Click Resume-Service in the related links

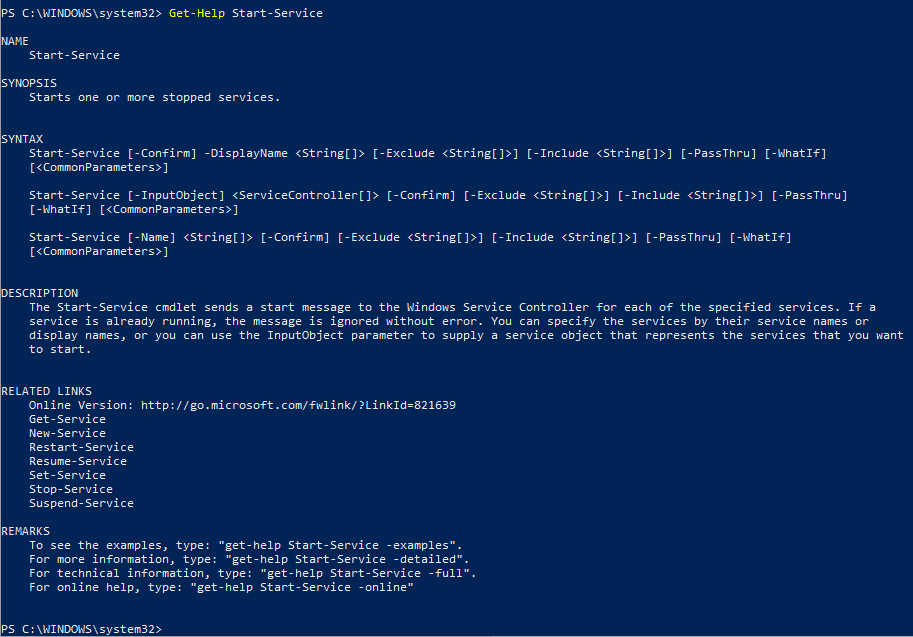(x=78, y=461)
